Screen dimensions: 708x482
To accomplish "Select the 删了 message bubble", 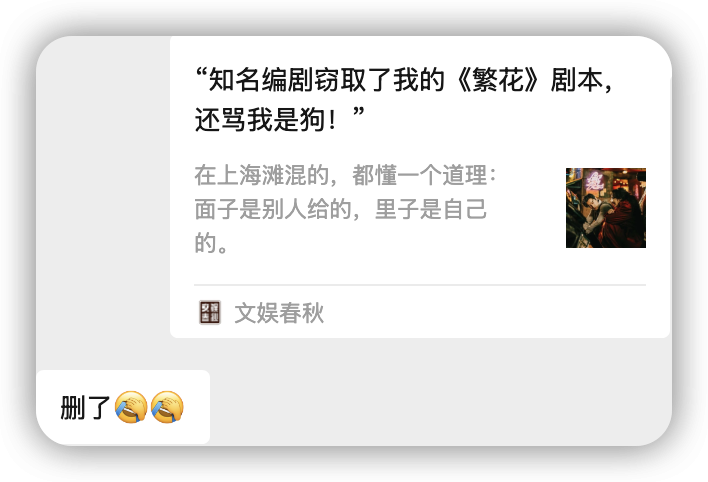I will pos(123,407).
